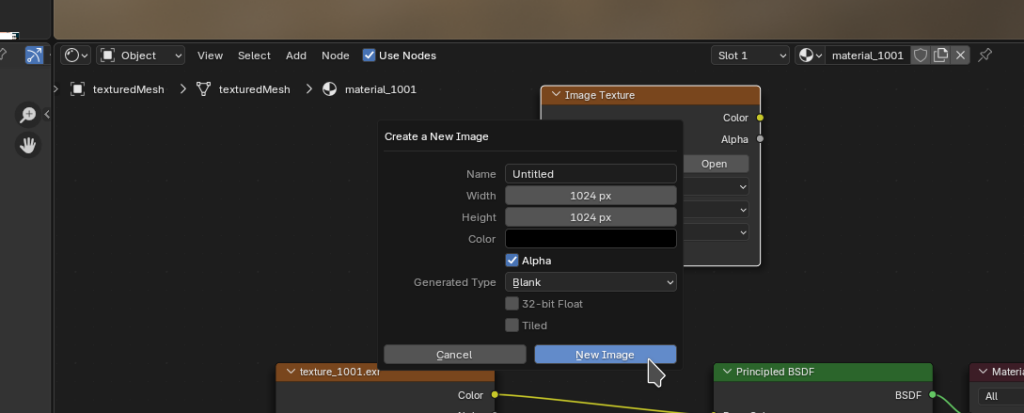Open the Select menu

point(254,56)
